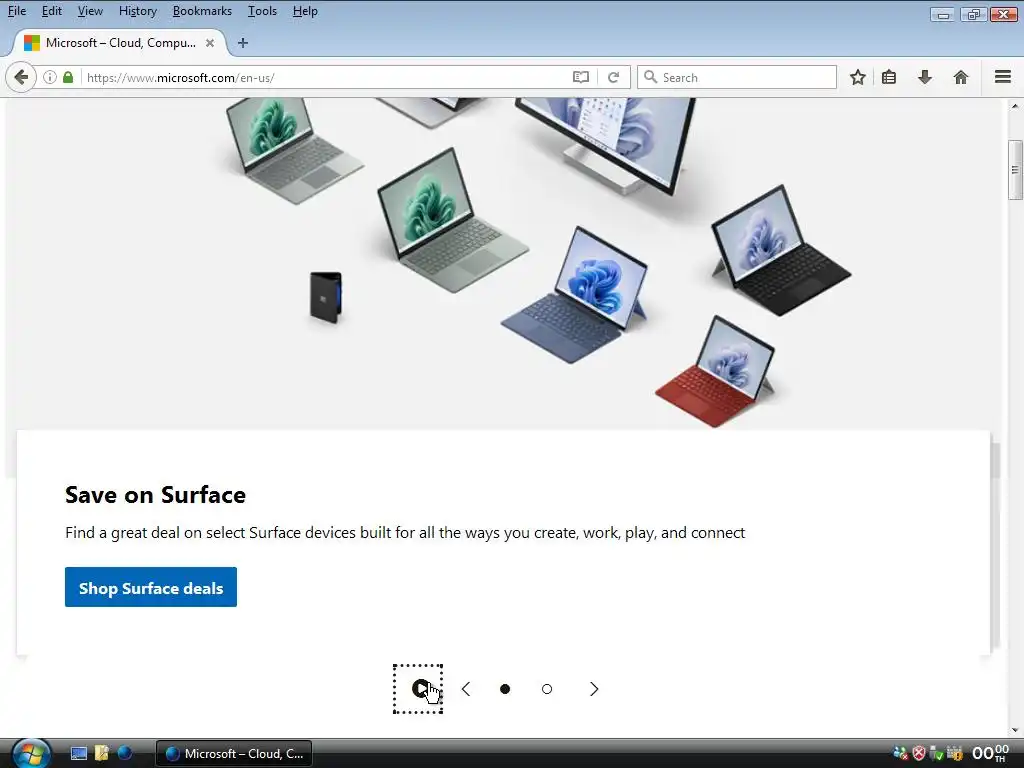Toggle Reader View book icon
This screenshot has height=768, width=1024.
coord(581,77)
